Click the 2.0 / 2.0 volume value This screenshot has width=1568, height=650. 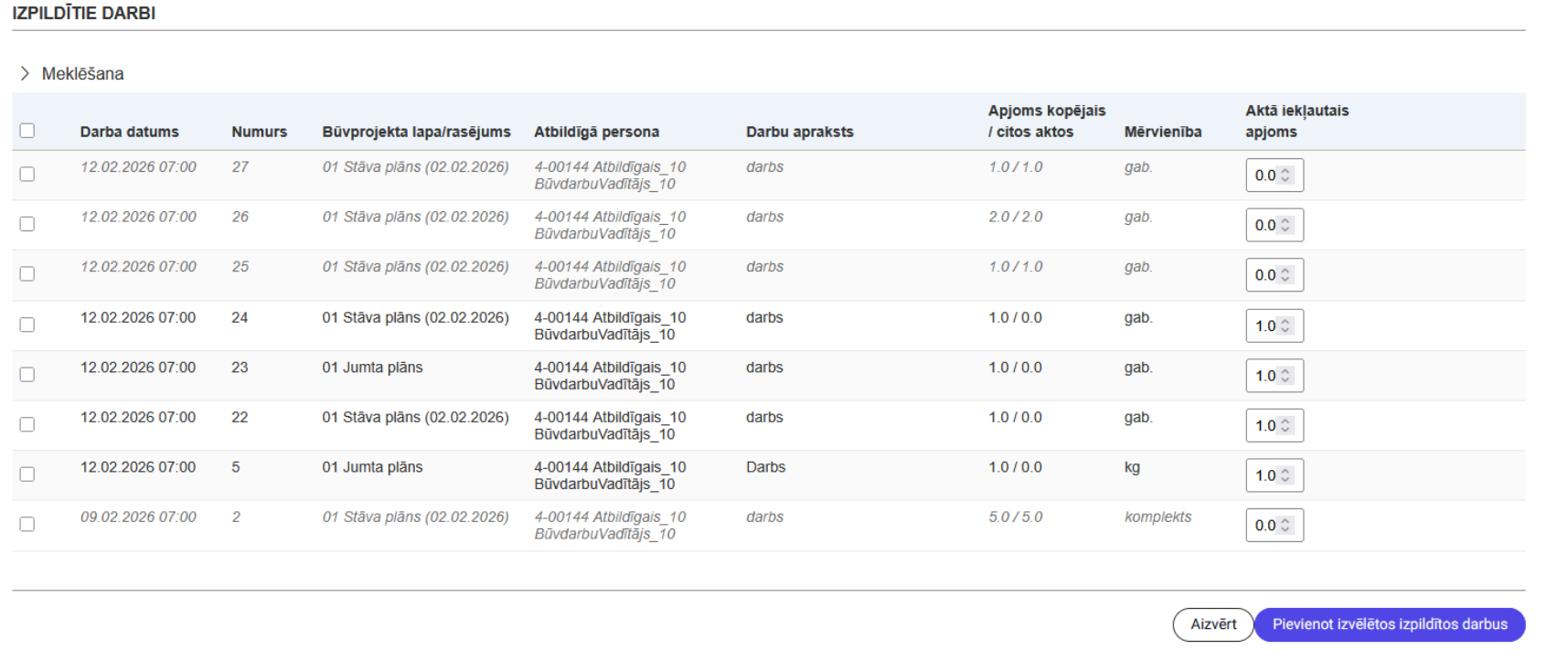[1015, 218]
